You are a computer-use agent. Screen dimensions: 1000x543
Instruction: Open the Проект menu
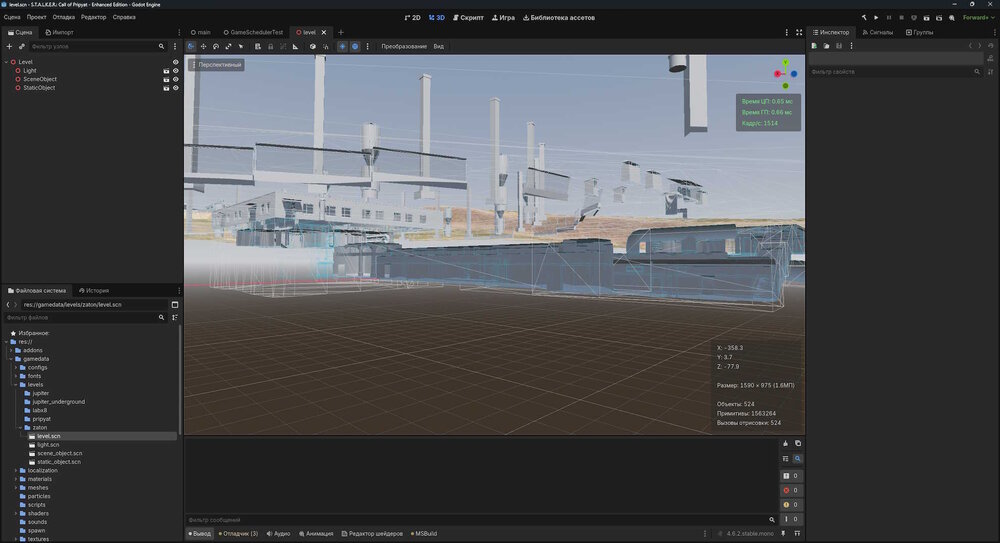pos(36,17)
